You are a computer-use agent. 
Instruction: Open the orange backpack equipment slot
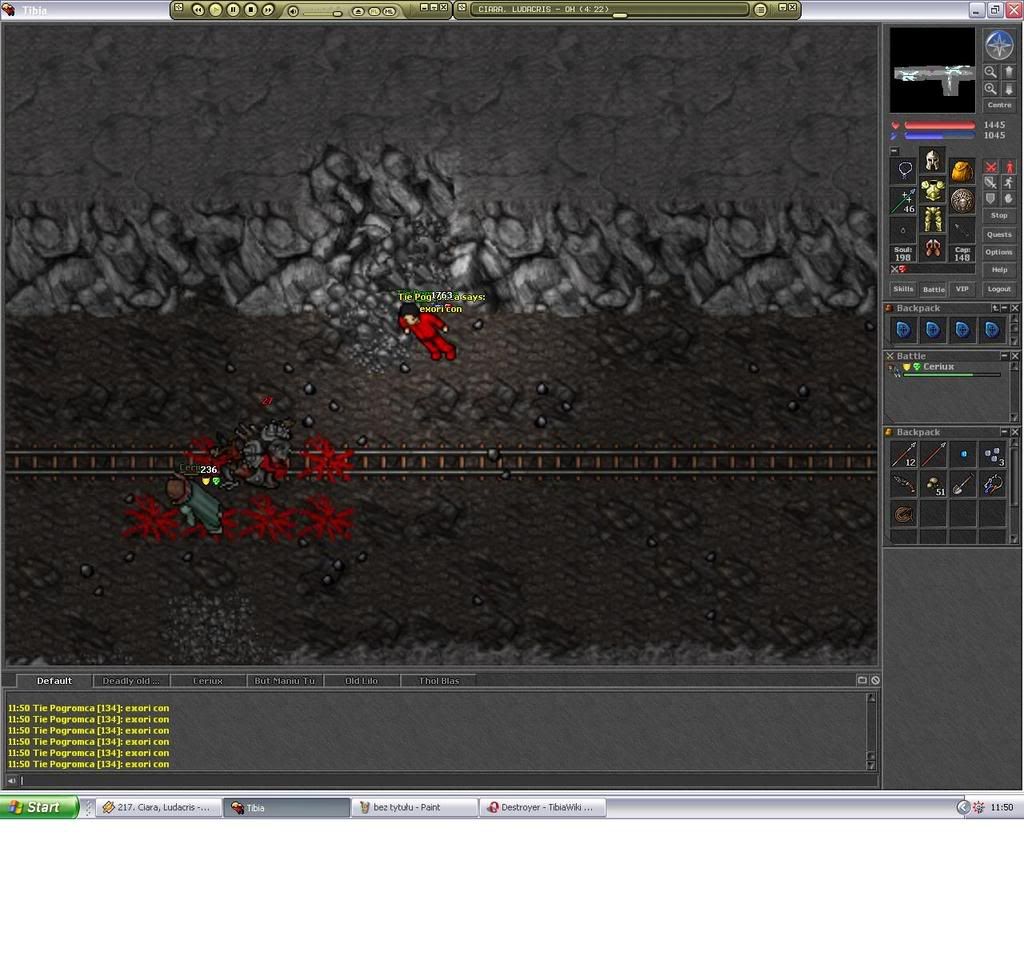(x=962, y=171)
